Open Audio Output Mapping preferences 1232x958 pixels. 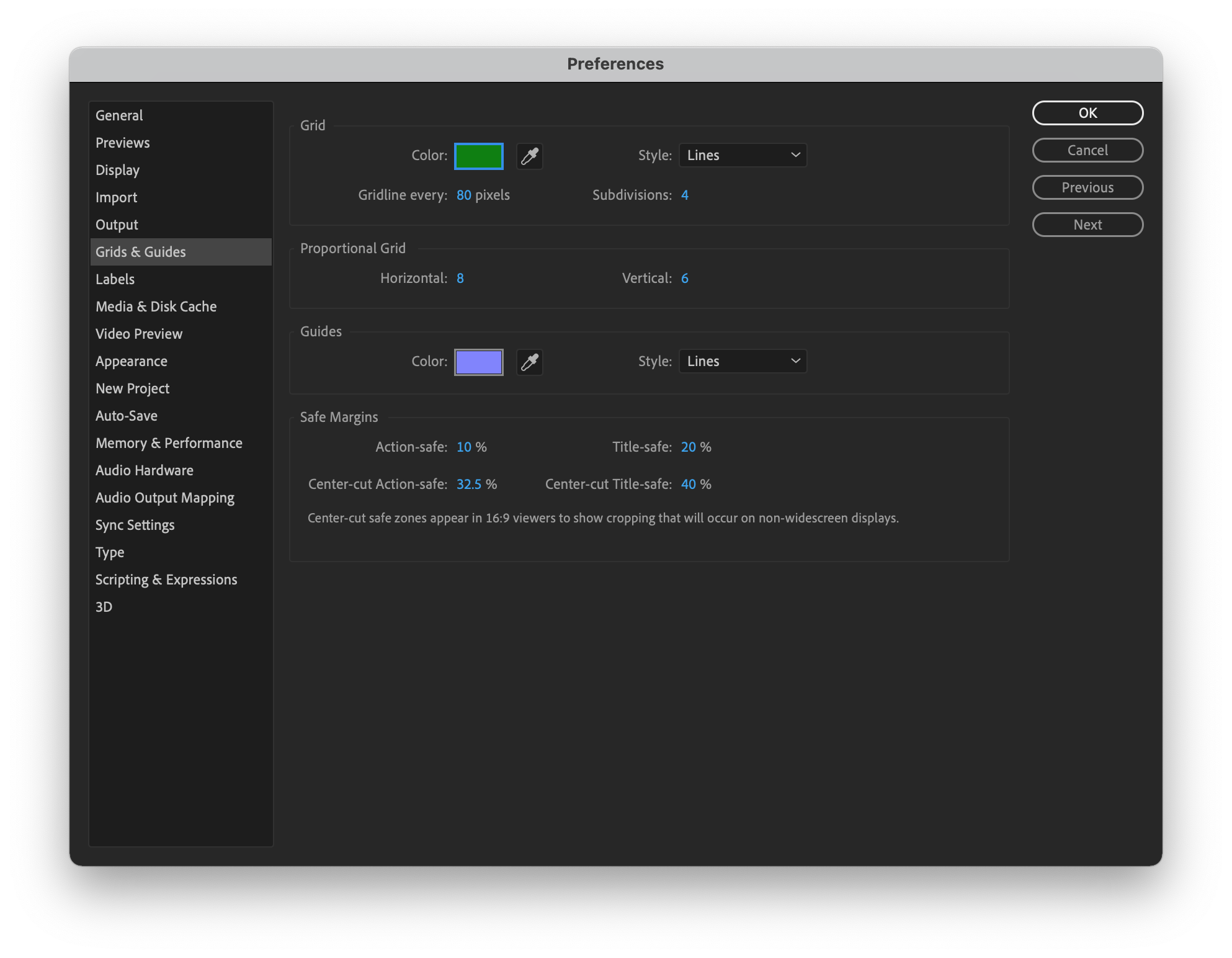pyautogui.click(x=181, y=498)
